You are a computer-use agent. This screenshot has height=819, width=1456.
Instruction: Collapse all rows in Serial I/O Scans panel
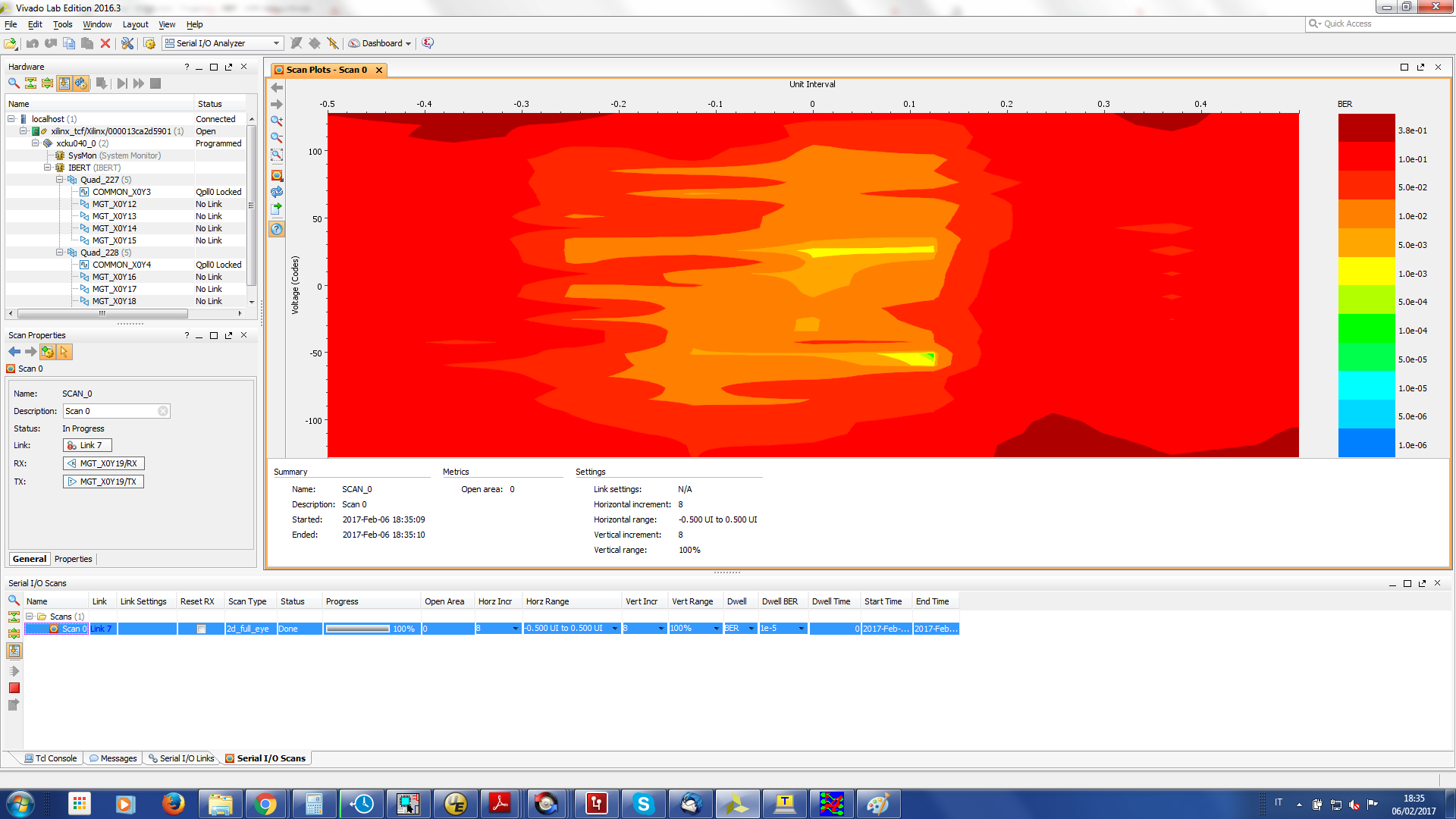(x=14, y=617)
